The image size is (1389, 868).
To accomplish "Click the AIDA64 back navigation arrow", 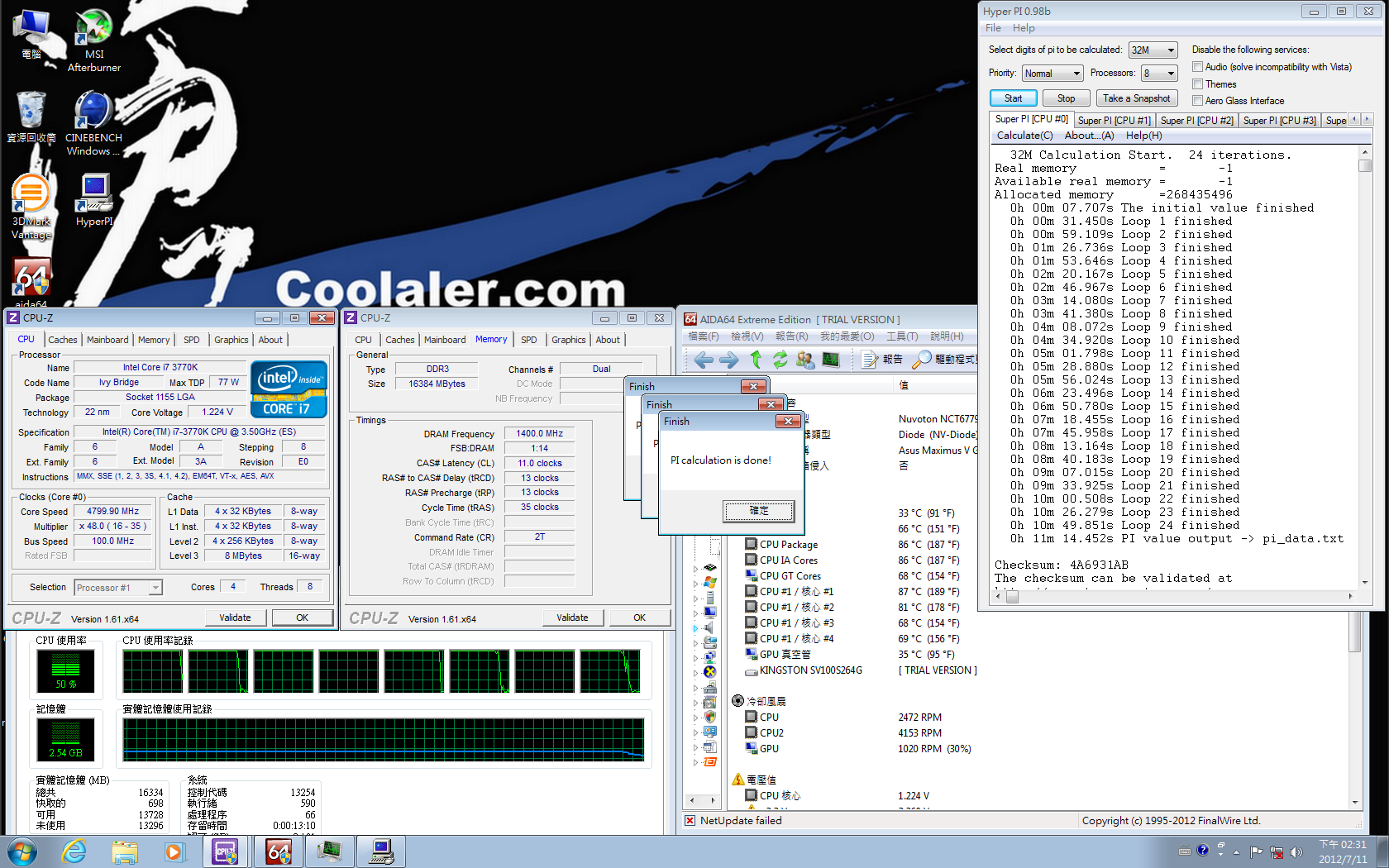I will [704, 360].
